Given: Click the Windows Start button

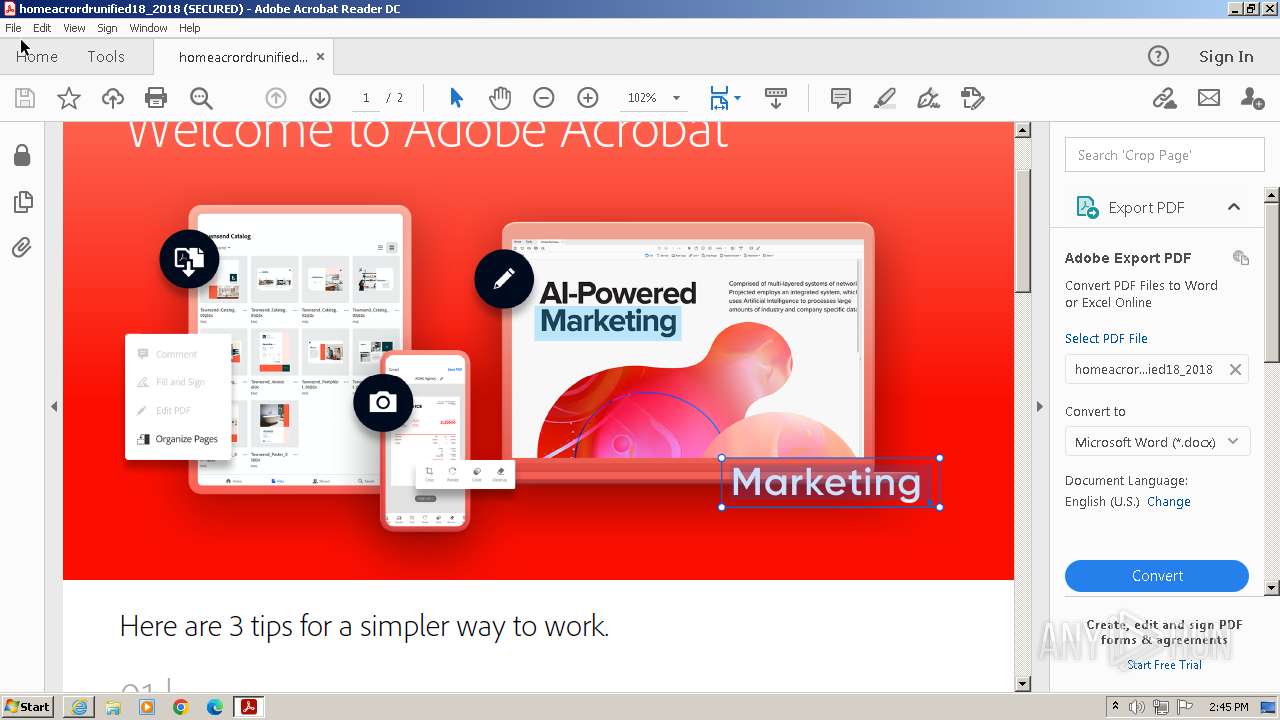Looking at the screenshot, I should coord(28,706).
